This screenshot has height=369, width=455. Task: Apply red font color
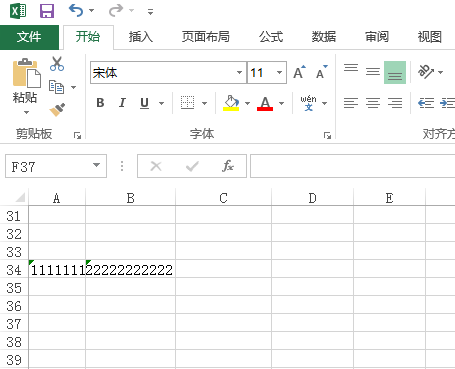(x=265, y=103)
